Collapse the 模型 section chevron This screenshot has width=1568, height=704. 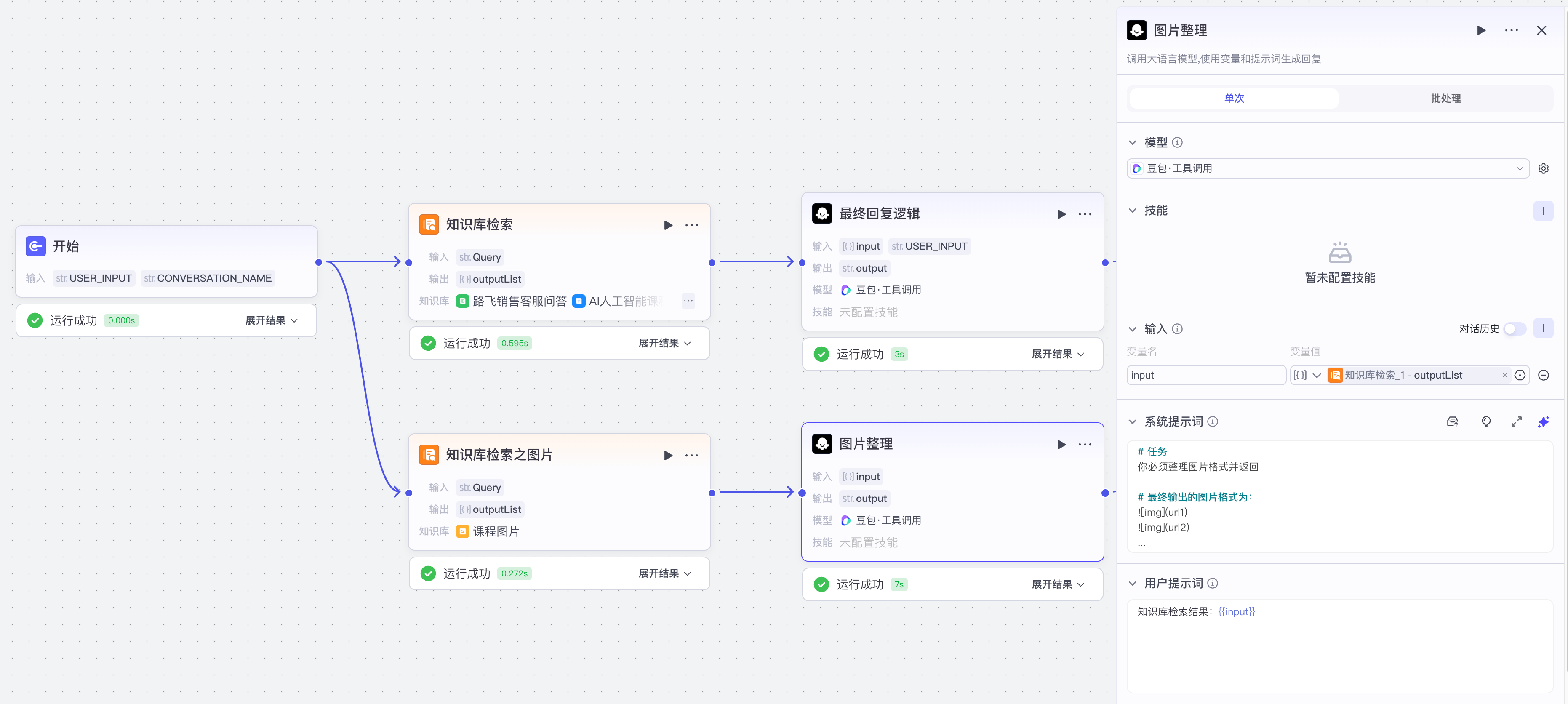(1132, 142)
